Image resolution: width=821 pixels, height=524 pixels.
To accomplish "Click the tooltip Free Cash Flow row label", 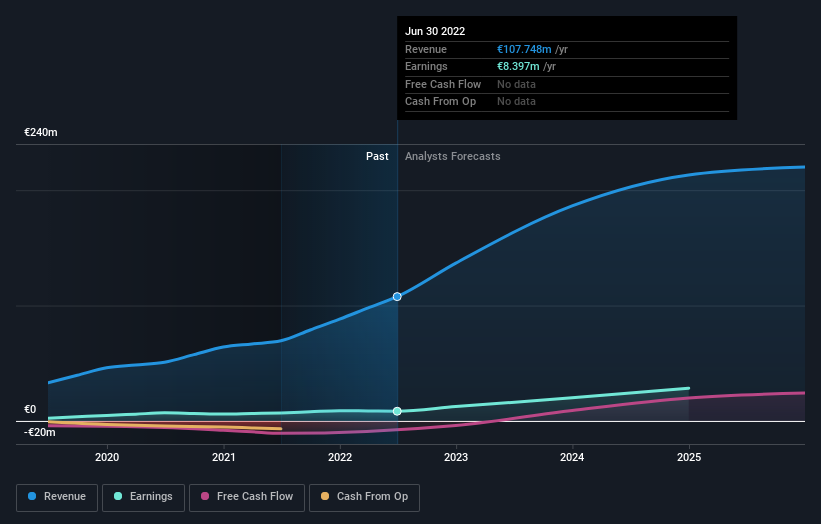I will [x=443, y=84].
